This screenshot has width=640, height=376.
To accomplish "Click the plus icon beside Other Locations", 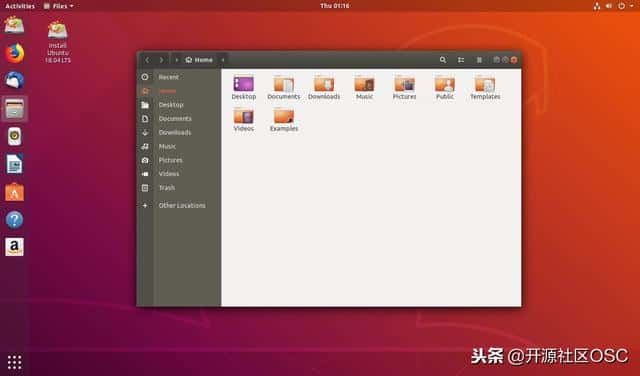I will [145, 205].
